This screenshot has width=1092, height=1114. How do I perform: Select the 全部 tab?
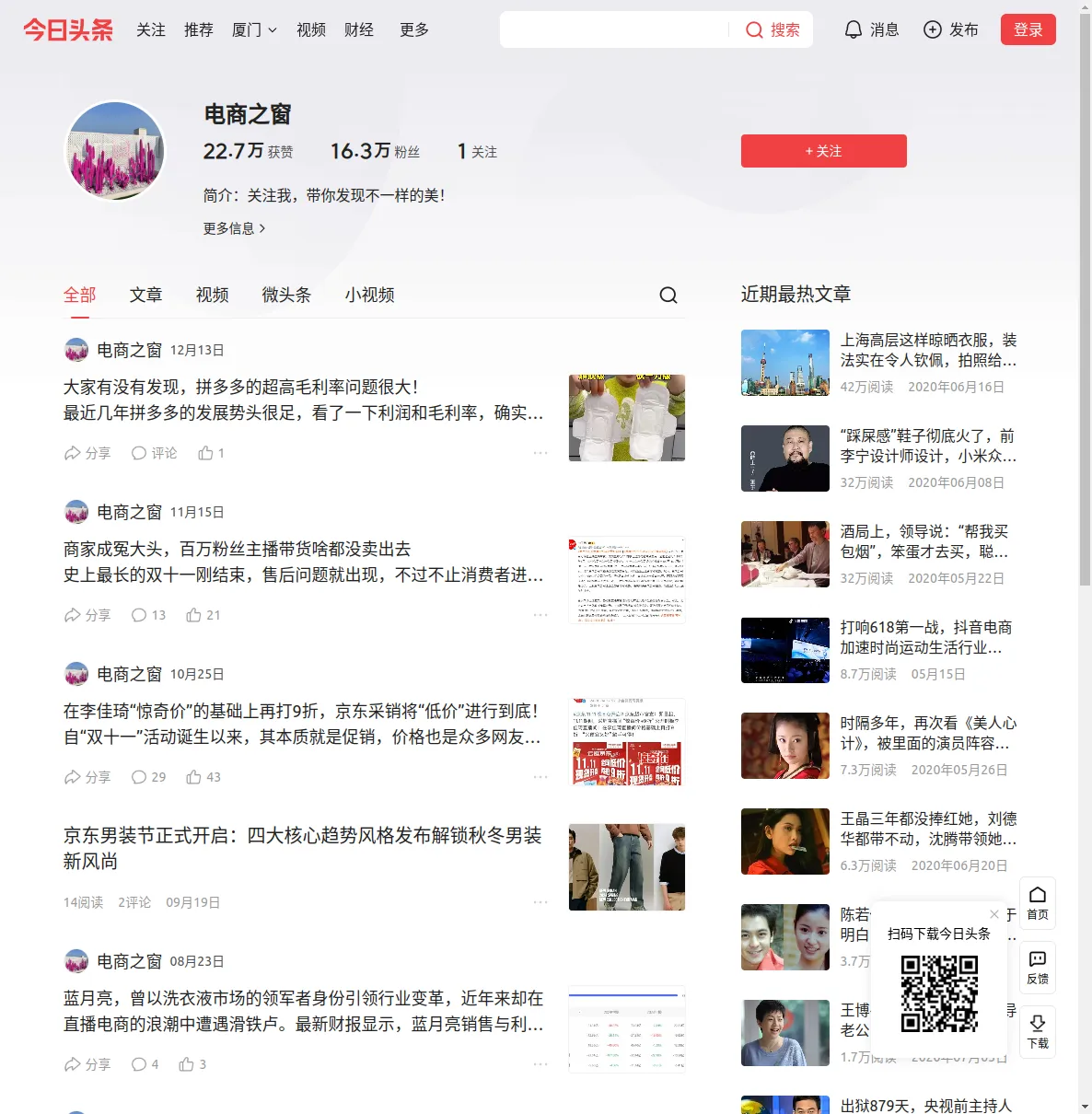(x=80, y=295)
